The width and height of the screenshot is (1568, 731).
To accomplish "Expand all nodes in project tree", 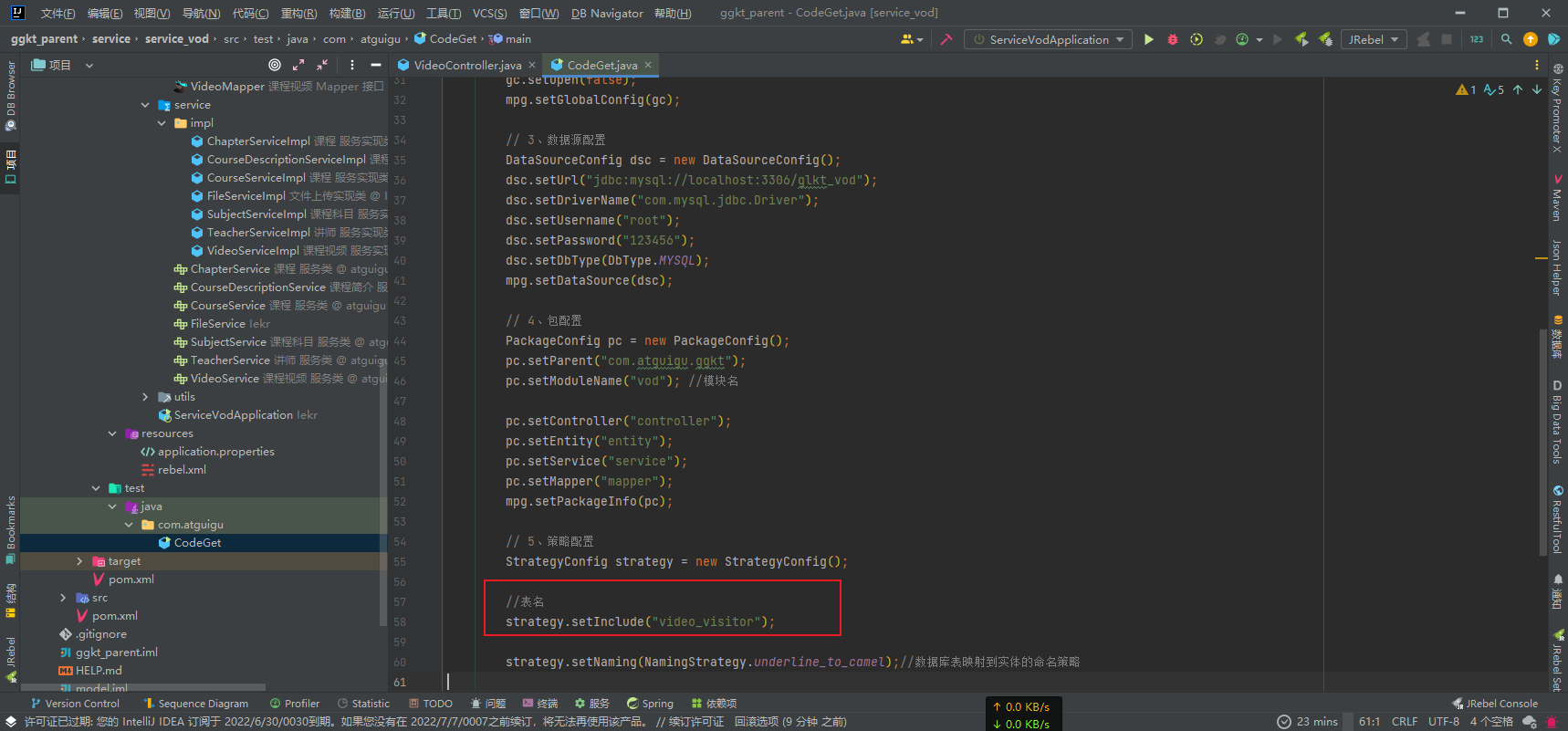I will click(x=298, y=65).
